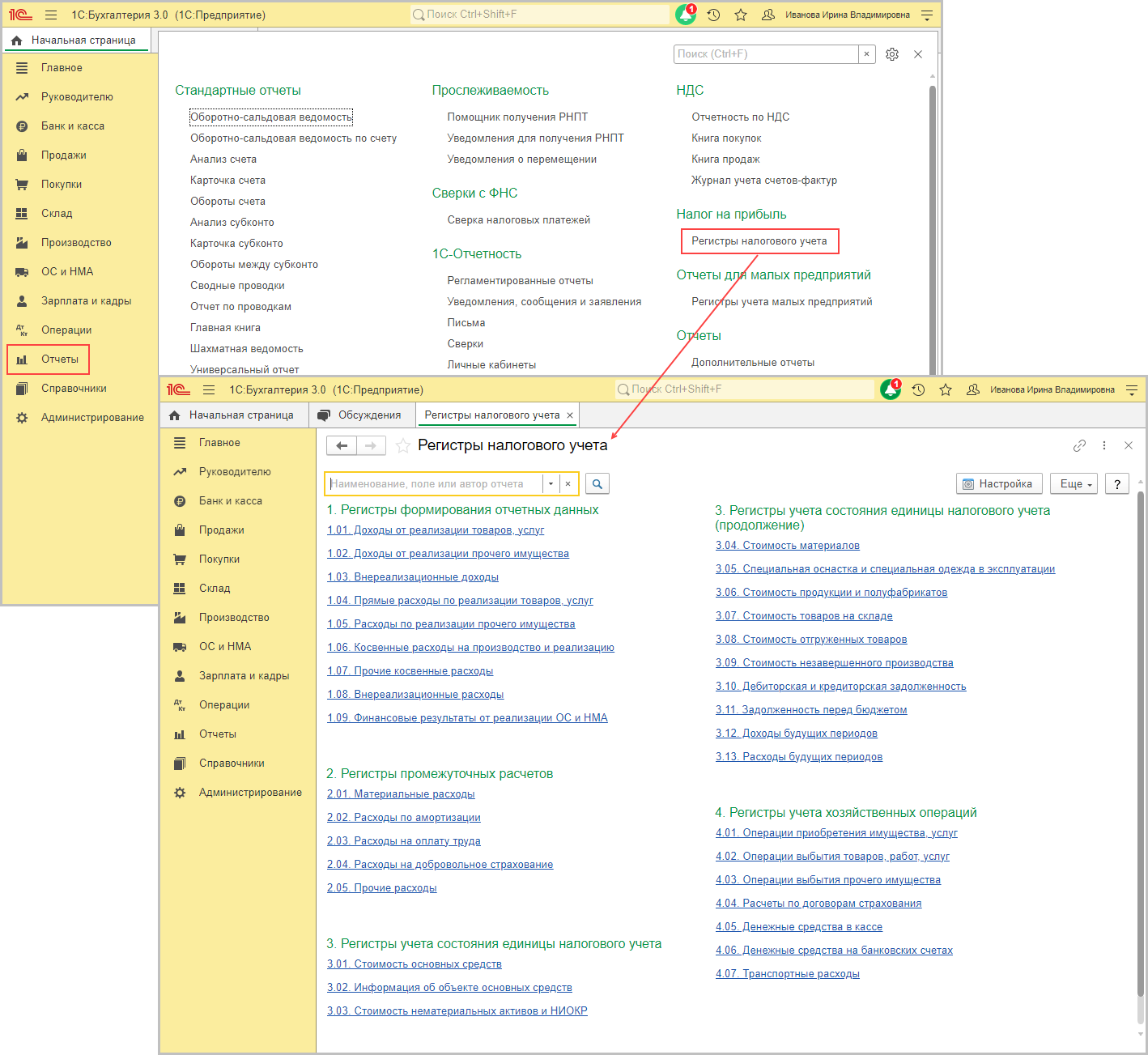Open Склад section in front sidebar
This screenshot has width=1148, height=1055.
point(215,588)
